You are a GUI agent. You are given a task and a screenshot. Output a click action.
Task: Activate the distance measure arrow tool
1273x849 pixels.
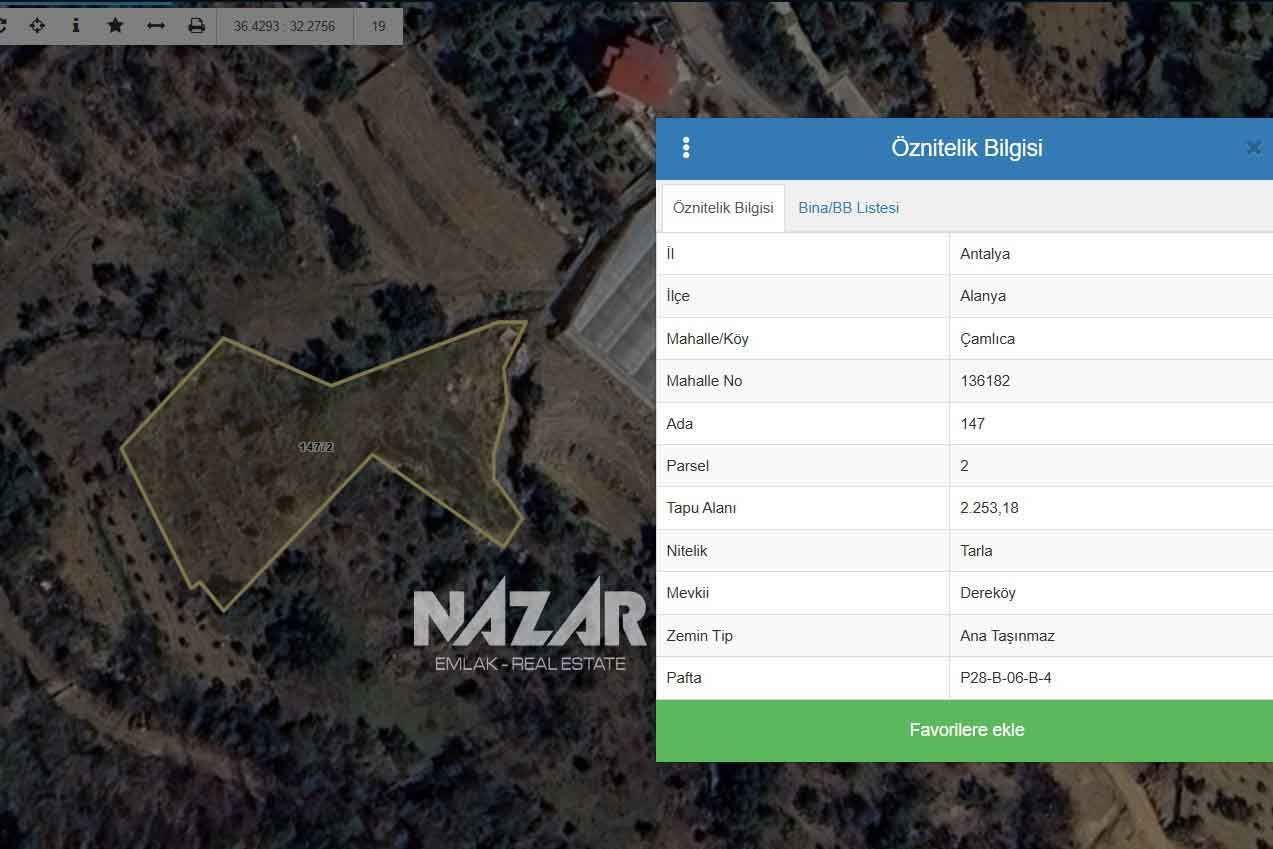click(155, 26)
